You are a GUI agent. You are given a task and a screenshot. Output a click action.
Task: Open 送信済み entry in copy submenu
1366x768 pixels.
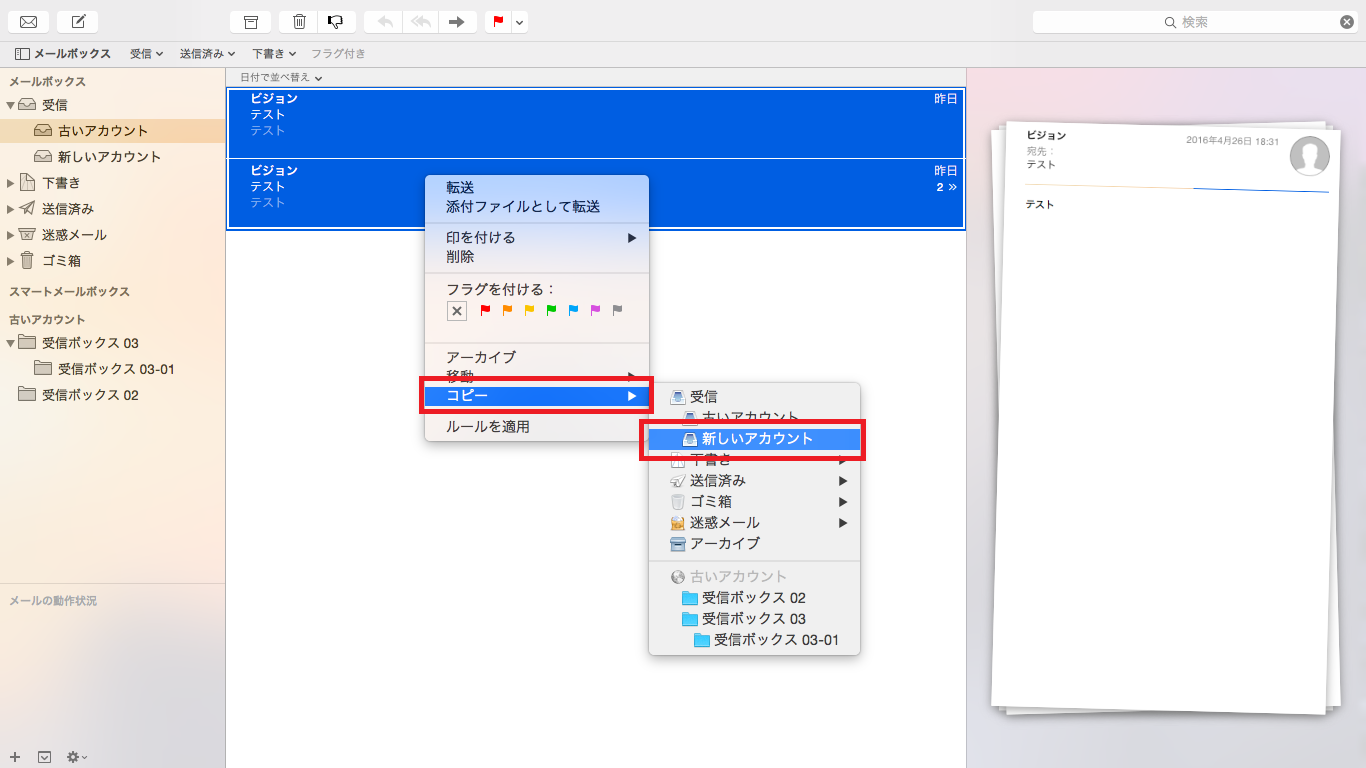coord(754,481)
